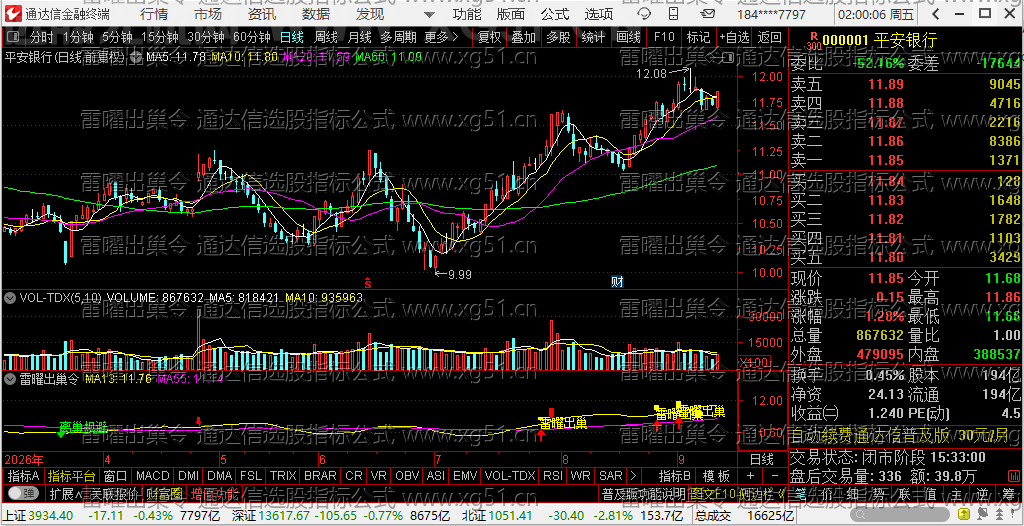Open the 市场 menu
This screenshot has height=526, width=1024.
point(208,14)
